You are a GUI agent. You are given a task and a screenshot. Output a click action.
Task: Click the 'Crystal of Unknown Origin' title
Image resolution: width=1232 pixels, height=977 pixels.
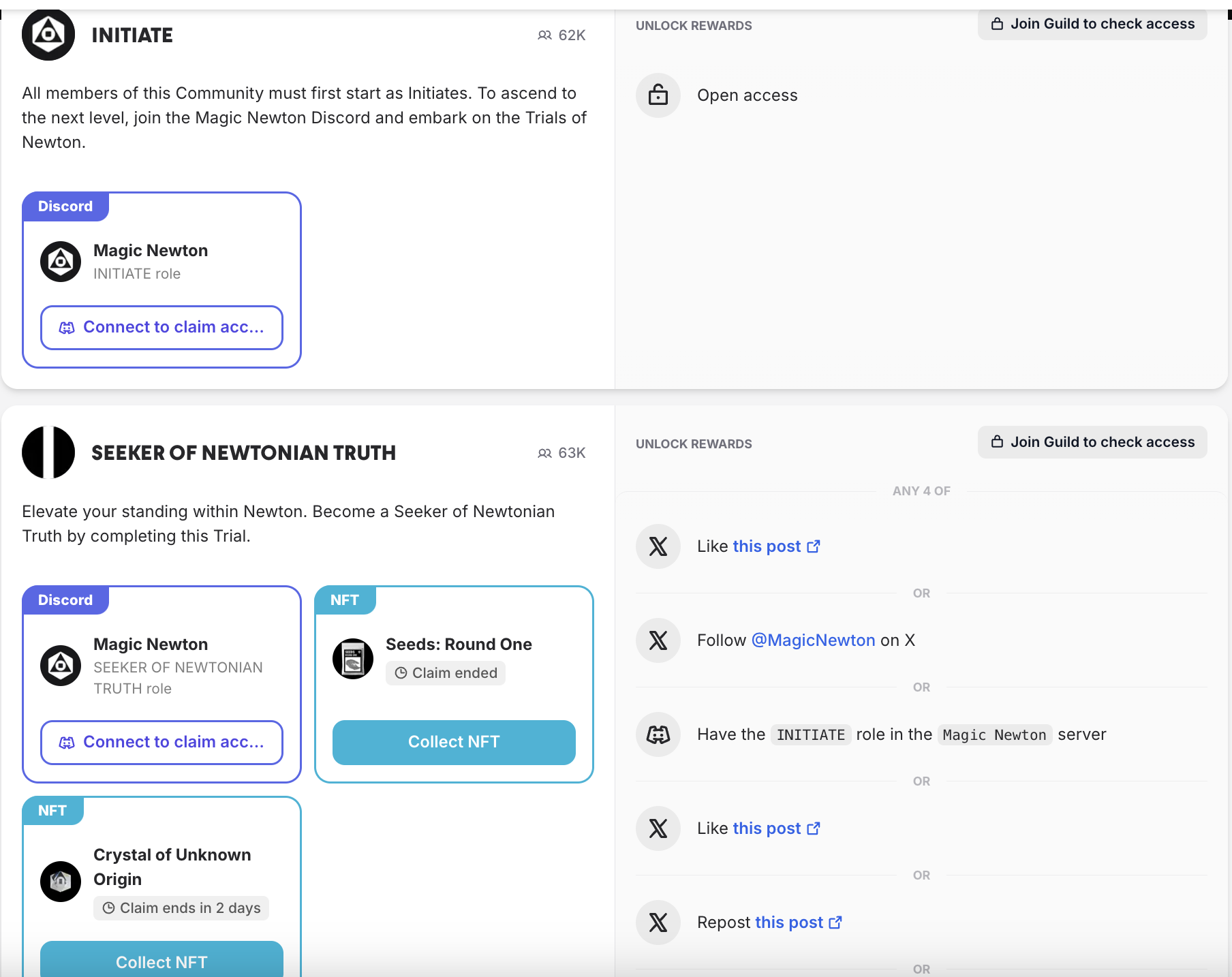pyautogui.click(x=172, y=867)
